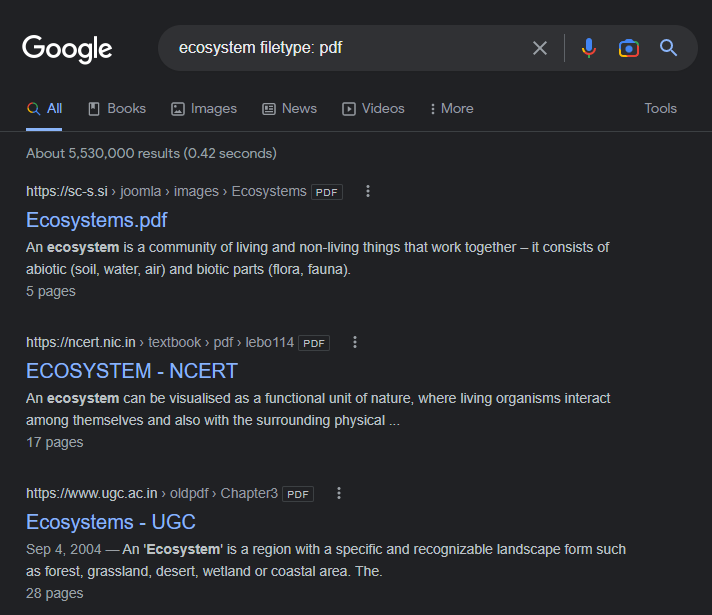The width and height of the screenshot is (712, 615).
Task: Open the Tools filter options
Action: pos(660,109)
